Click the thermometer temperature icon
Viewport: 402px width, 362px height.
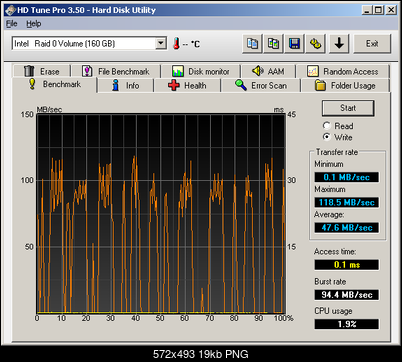pyautogui.click(x=176, y=44)
